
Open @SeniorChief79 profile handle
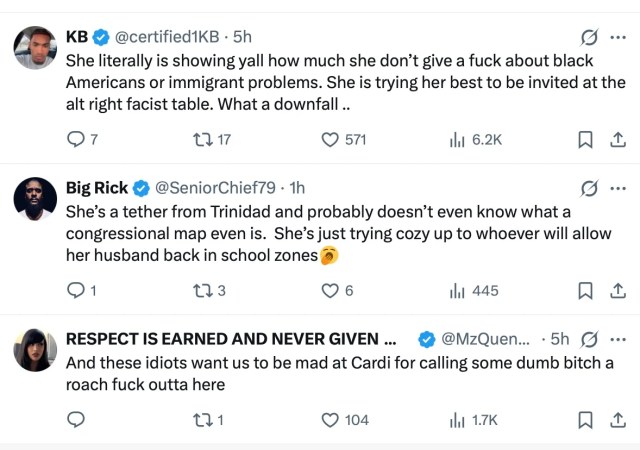(216, 188)
